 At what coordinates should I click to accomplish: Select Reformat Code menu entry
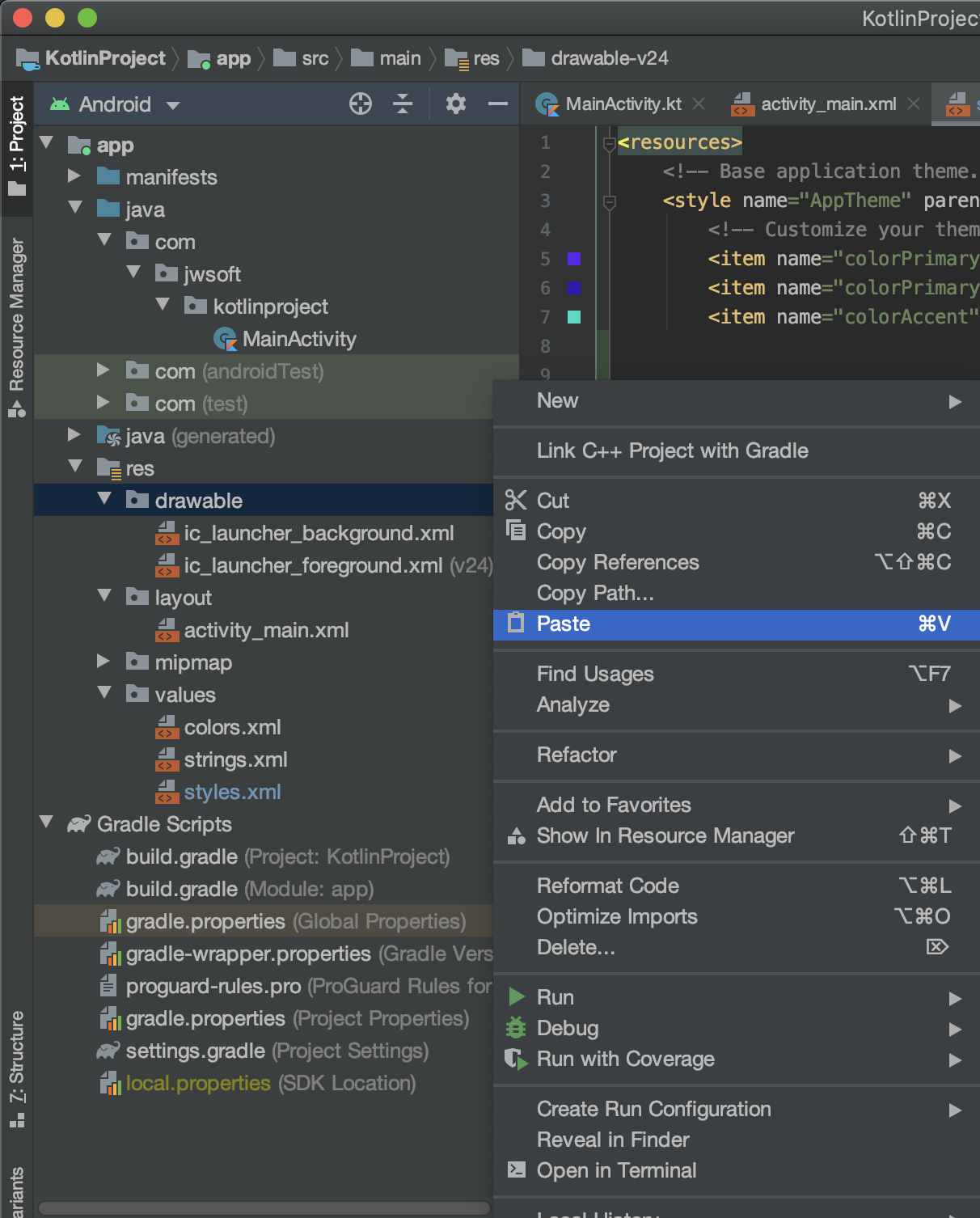coord(736,886)
